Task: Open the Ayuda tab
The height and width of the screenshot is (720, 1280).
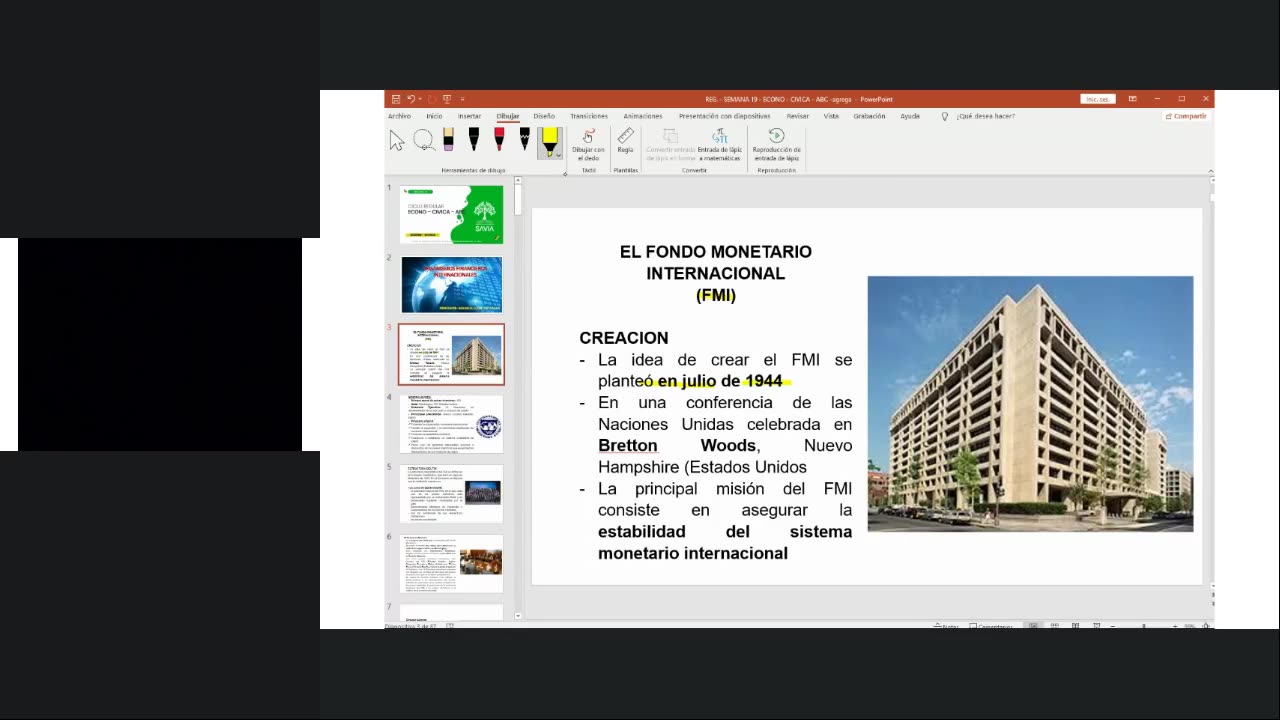Action: (910, 116)
